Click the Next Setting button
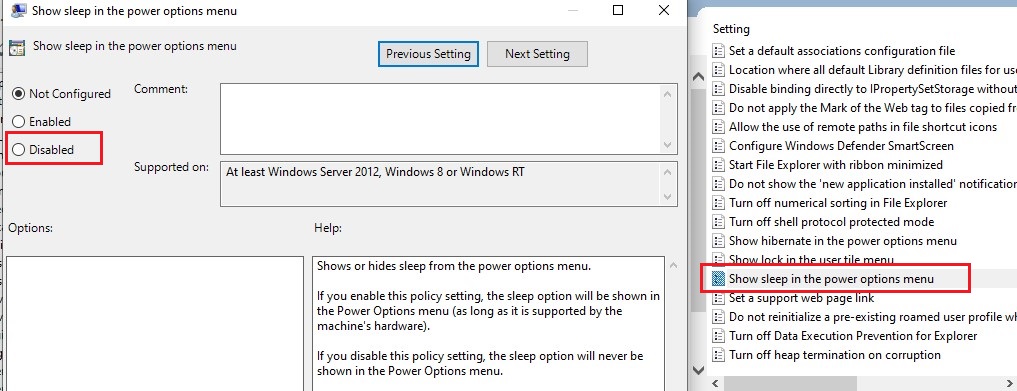 coord(537,54)
